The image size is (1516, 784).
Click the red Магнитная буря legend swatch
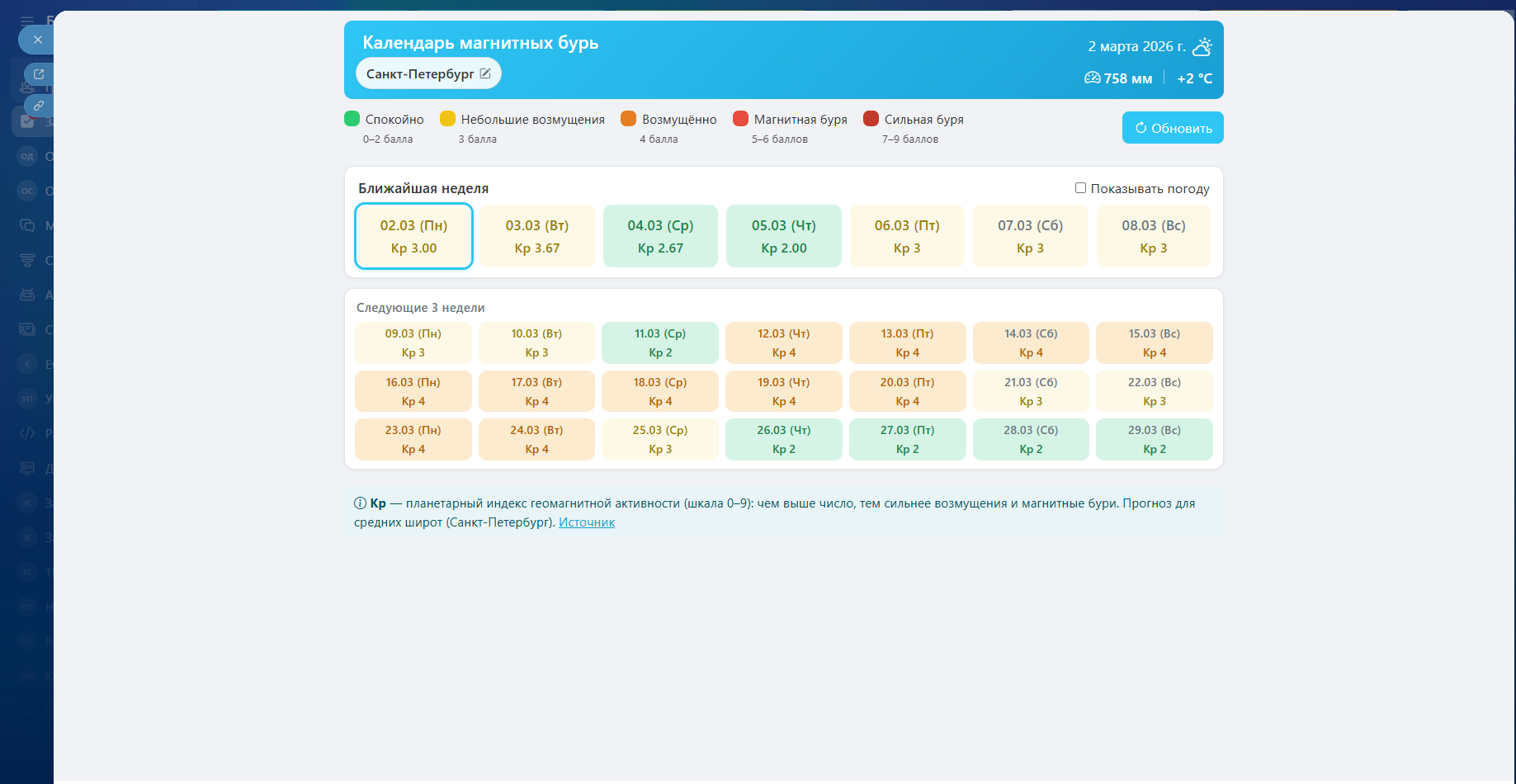tap(740, 119)
